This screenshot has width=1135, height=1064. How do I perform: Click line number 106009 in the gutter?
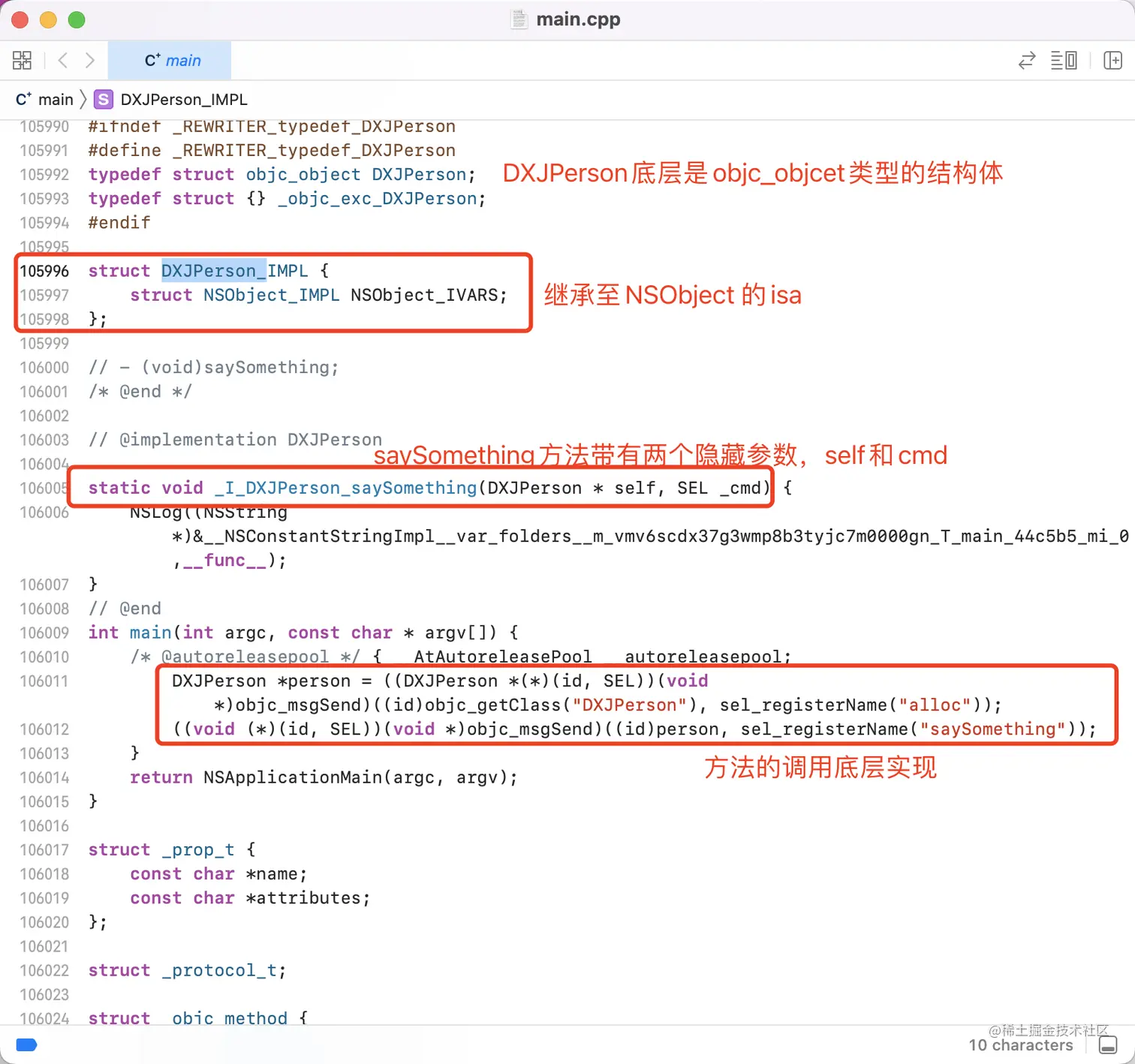(44, 633)
